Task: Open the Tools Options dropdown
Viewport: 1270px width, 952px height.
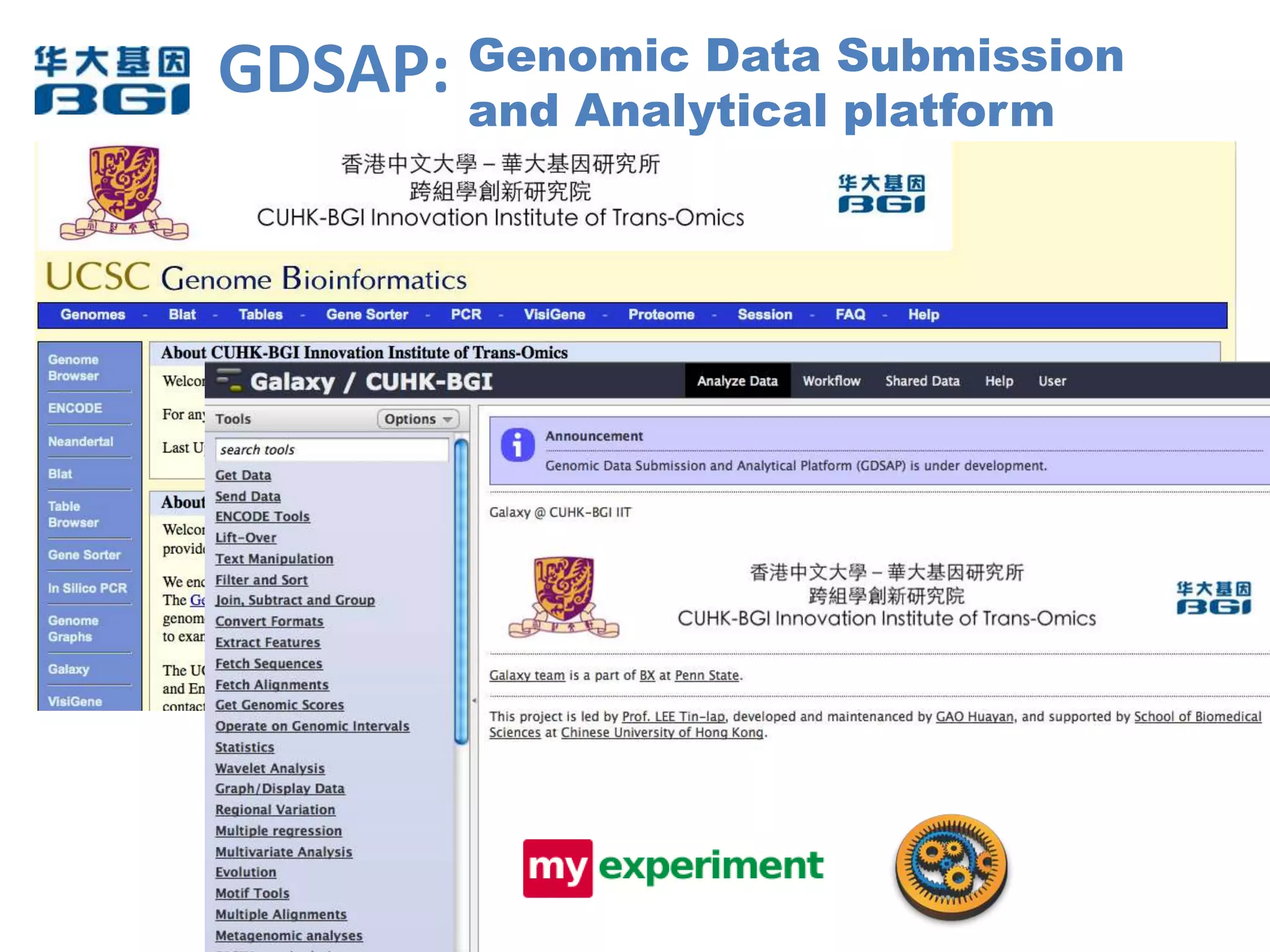Action: click(418, 419)
